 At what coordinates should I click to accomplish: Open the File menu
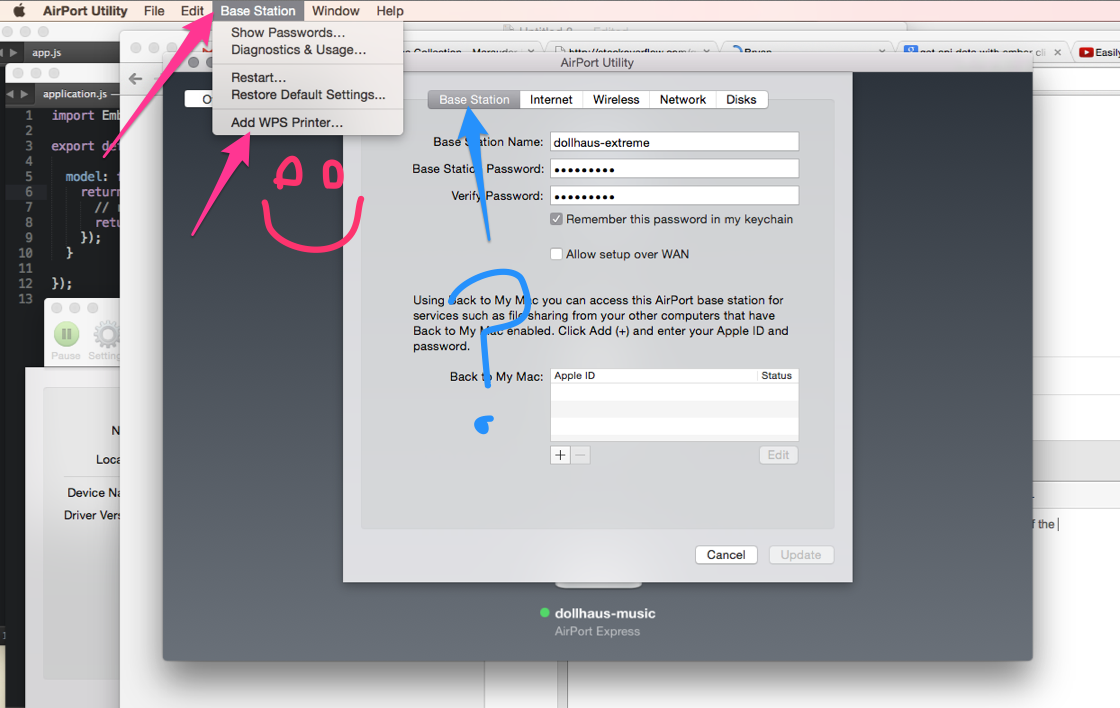click(x=154, y=11)
